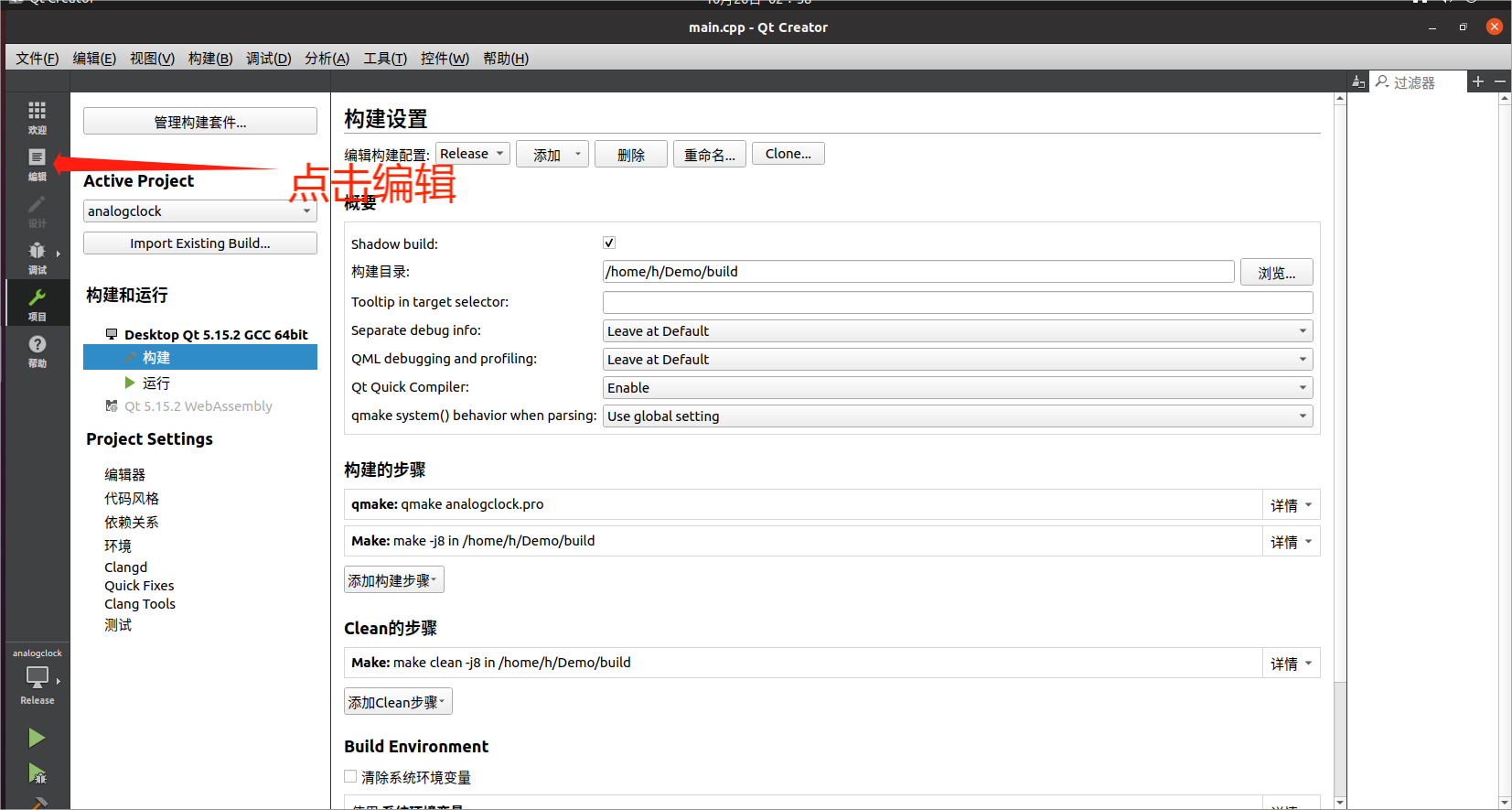Open the analogclock active project dropdown
The height and width of the screenshot is (810, 1512).
[x=200, y=211]
